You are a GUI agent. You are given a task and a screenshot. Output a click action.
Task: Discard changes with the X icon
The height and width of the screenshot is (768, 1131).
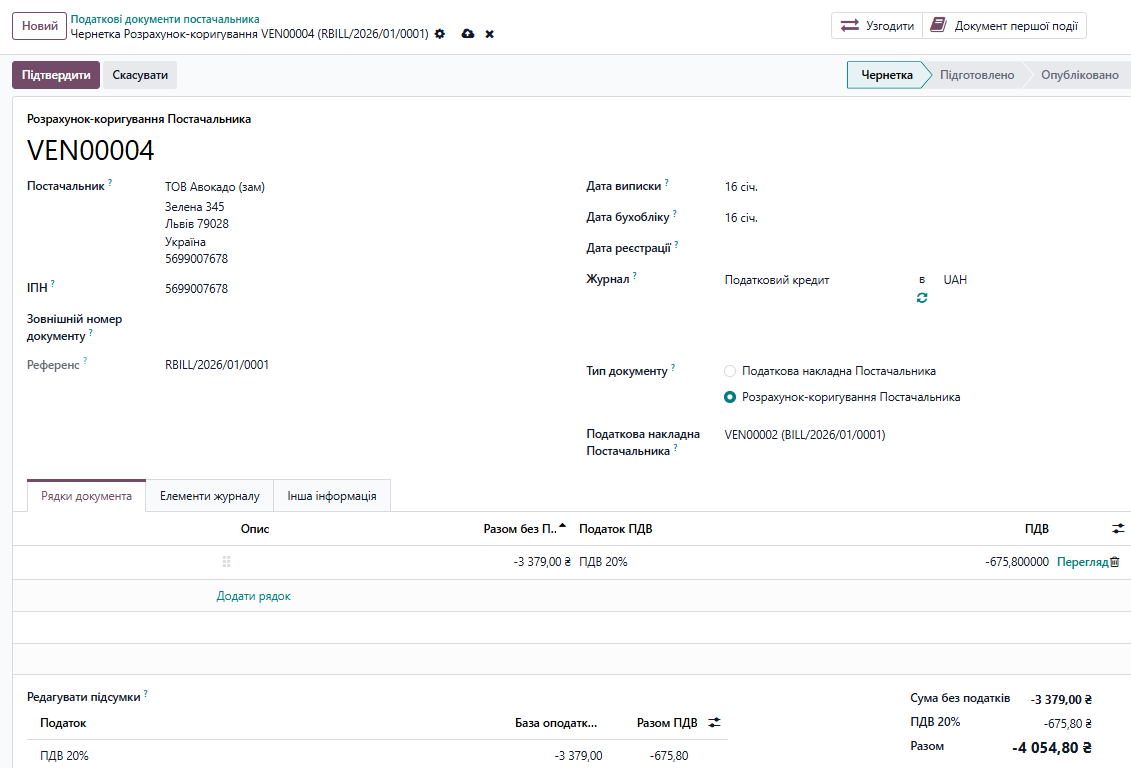(490, 34)
